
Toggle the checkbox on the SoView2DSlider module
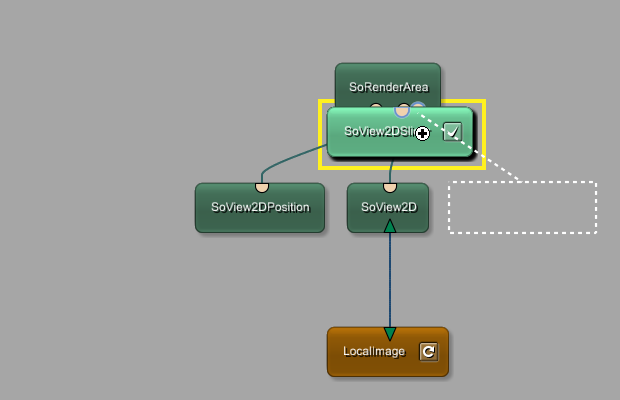pyautogui.click(x=452, y=132)
